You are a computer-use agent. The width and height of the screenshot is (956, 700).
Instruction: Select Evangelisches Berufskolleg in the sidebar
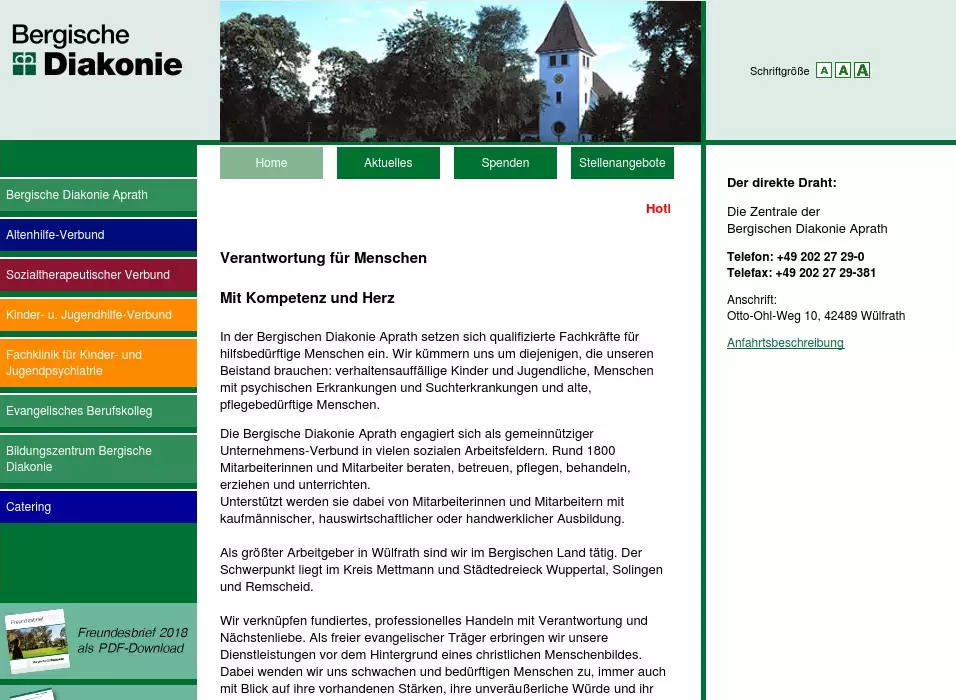pyautogui.click(x=98, y=411)
